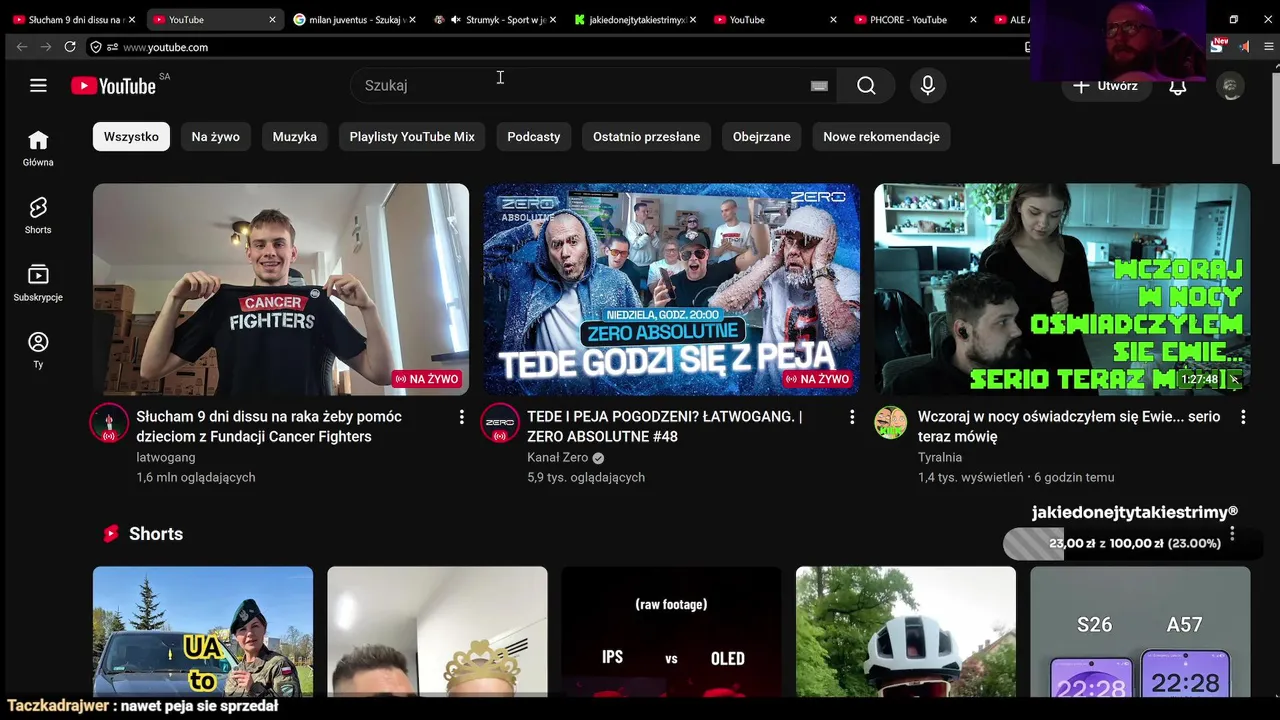Select the Na żywo filter chip
Viewport: 1280px width, 720px height.
tap(216, 137)
